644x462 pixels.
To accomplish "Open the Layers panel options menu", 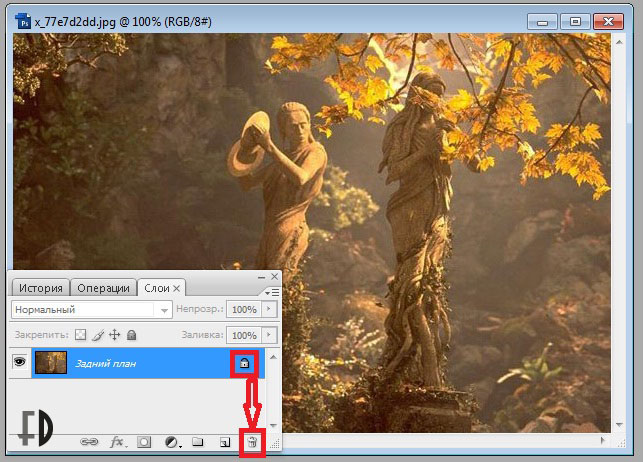I will pos(268,291).
